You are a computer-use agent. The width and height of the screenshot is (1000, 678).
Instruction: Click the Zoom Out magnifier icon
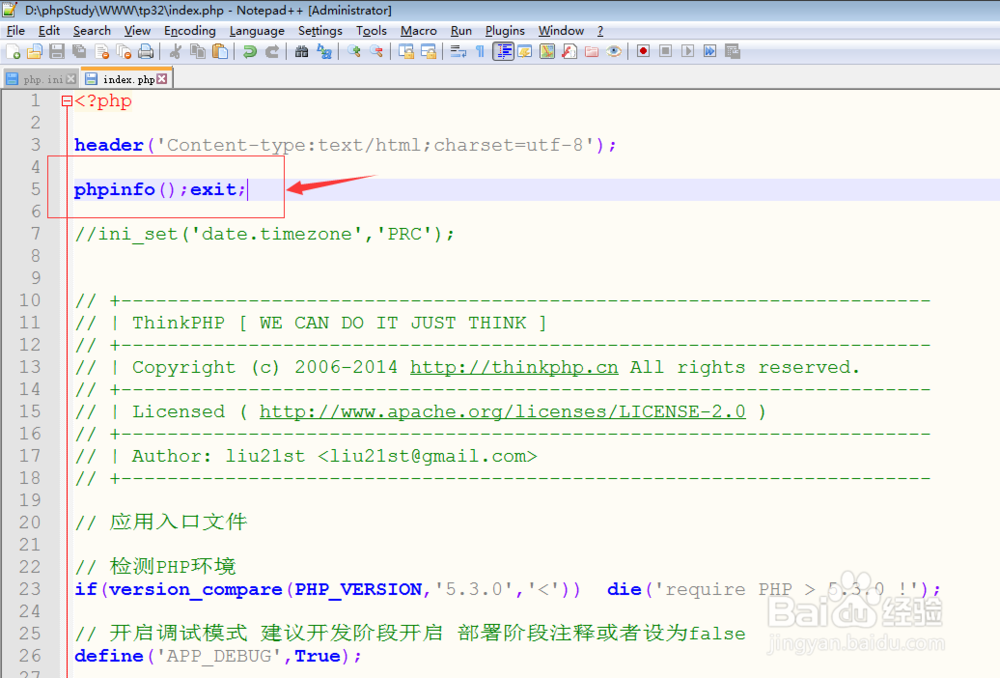[376, 52]
